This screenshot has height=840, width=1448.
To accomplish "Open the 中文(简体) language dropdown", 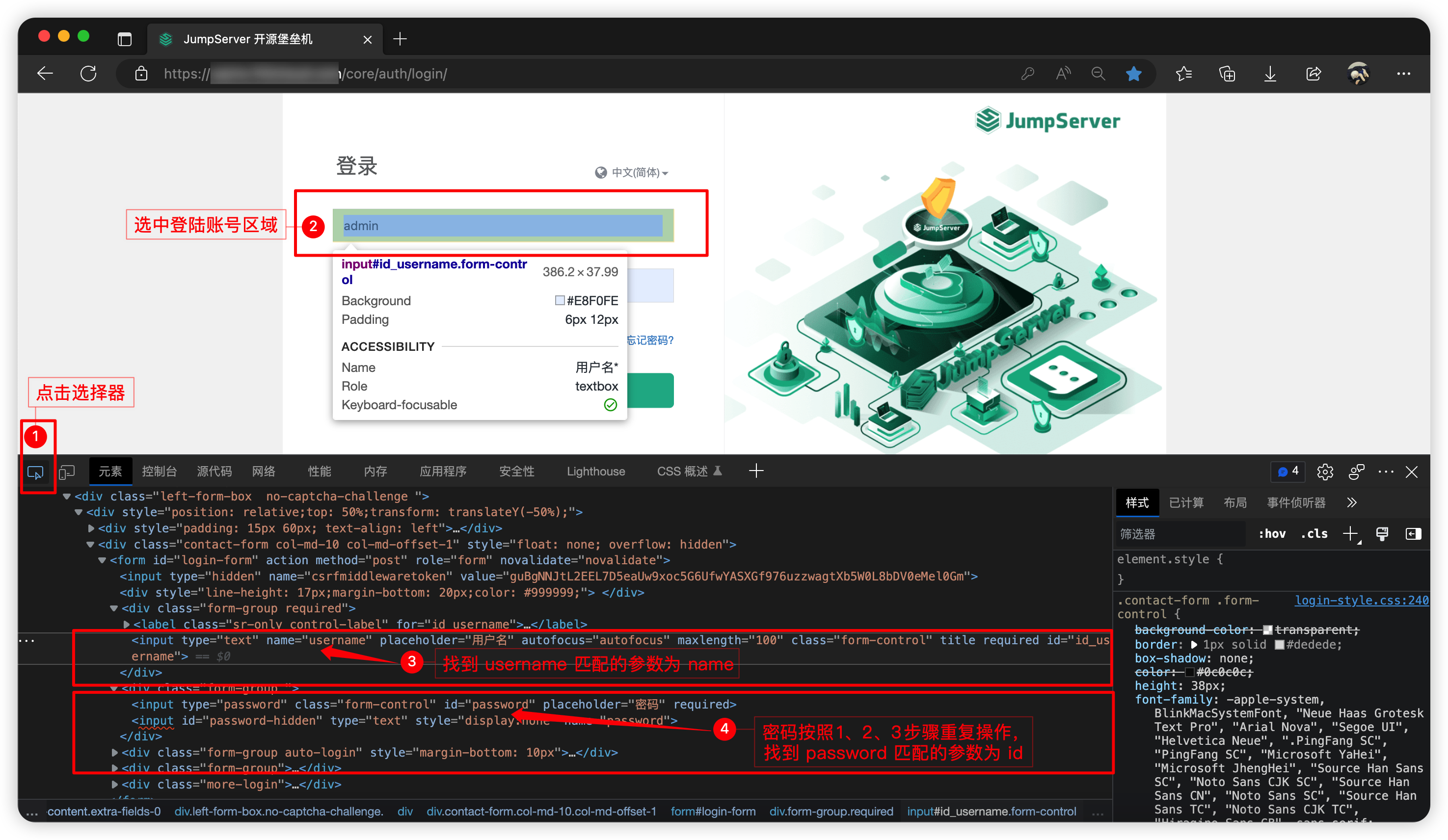I will pyautogui.click(x=632, y=172).
